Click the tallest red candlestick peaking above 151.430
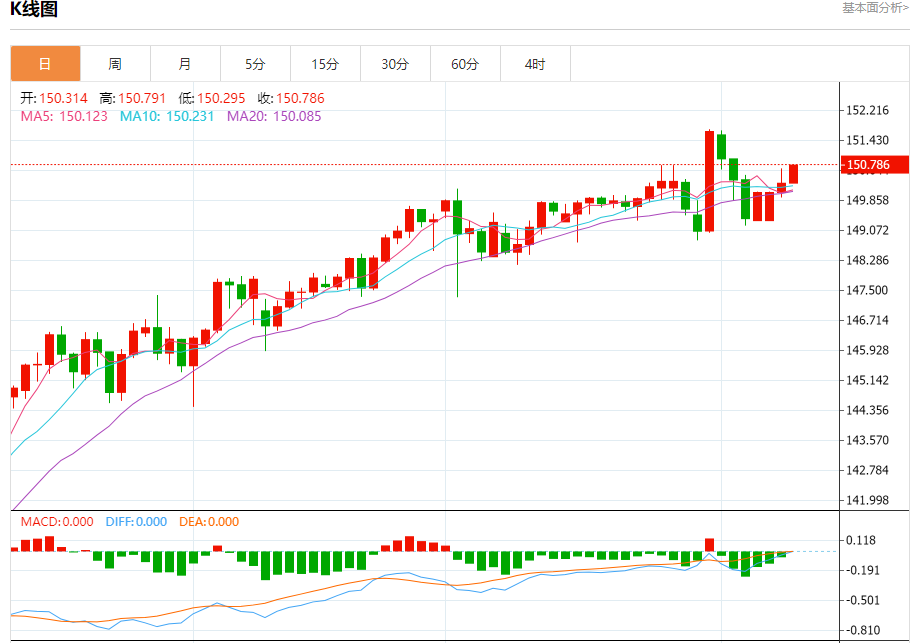The width and height of the screenshot is (918, 643). [x=710, y=181]
